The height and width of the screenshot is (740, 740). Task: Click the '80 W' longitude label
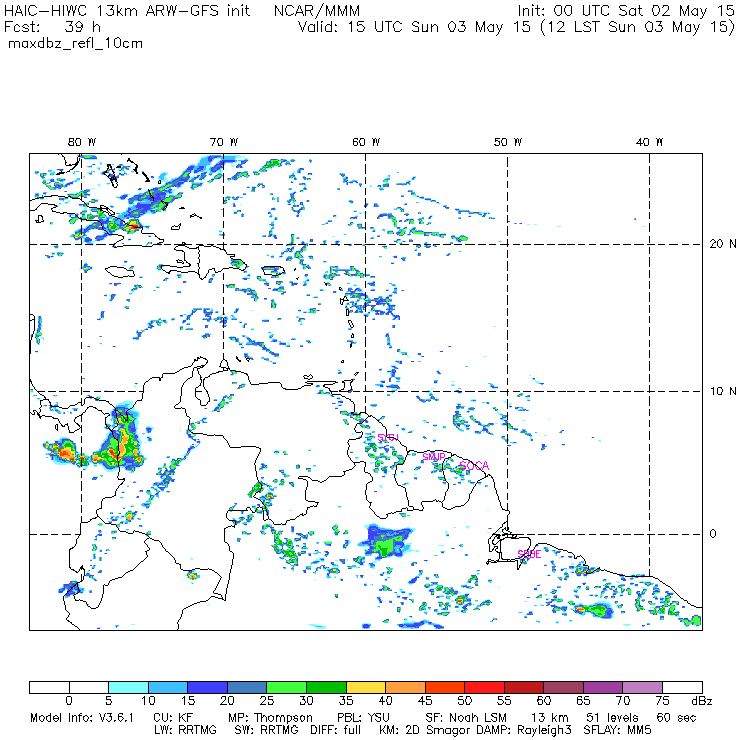82,142
